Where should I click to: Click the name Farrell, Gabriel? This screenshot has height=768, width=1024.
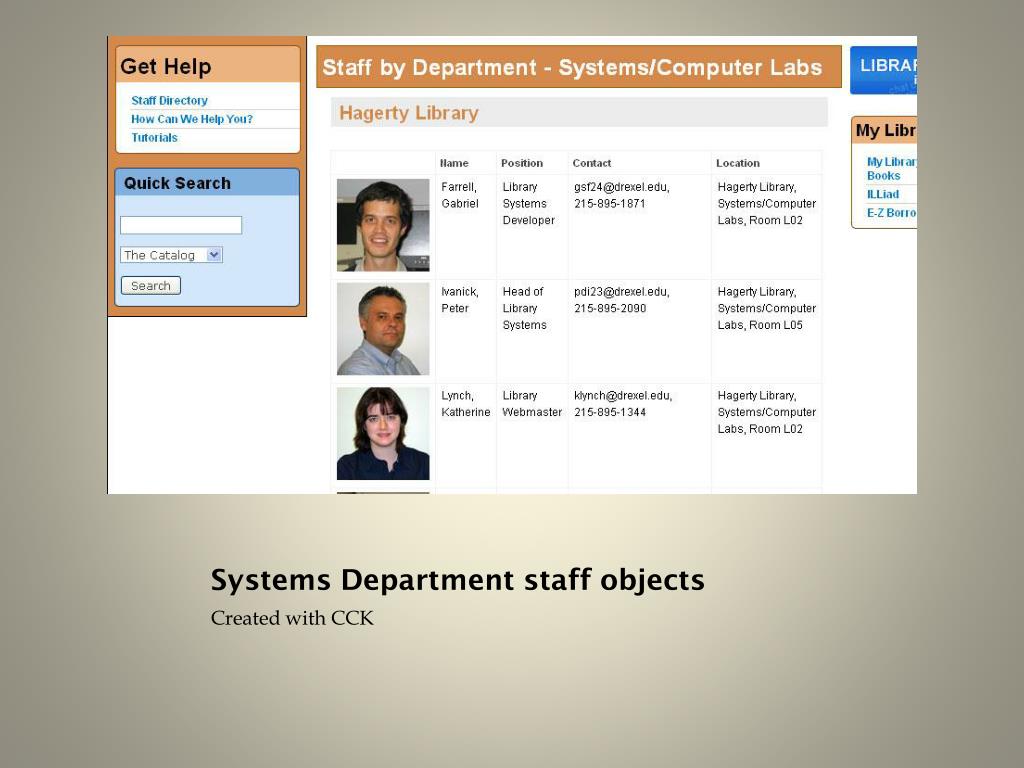[460, 195]
